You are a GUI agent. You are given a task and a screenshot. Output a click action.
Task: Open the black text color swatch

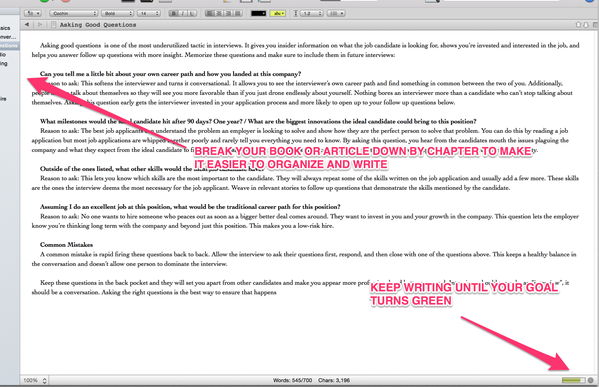click(x=258, y=13)
